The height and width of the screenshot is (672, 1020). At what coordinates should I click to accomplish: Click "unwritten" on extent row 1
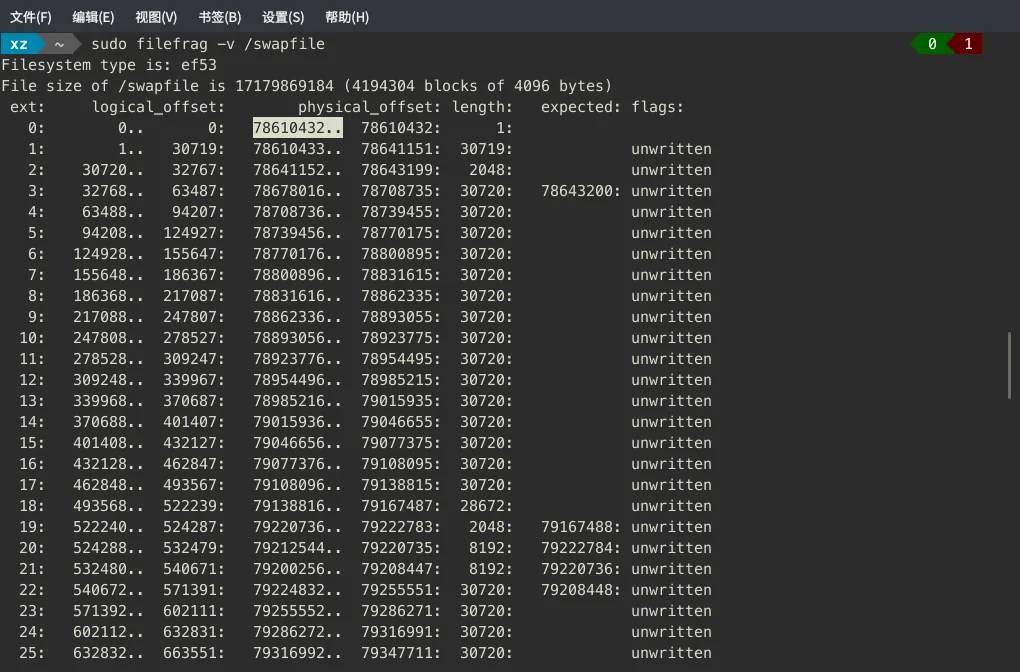point(671,148)
